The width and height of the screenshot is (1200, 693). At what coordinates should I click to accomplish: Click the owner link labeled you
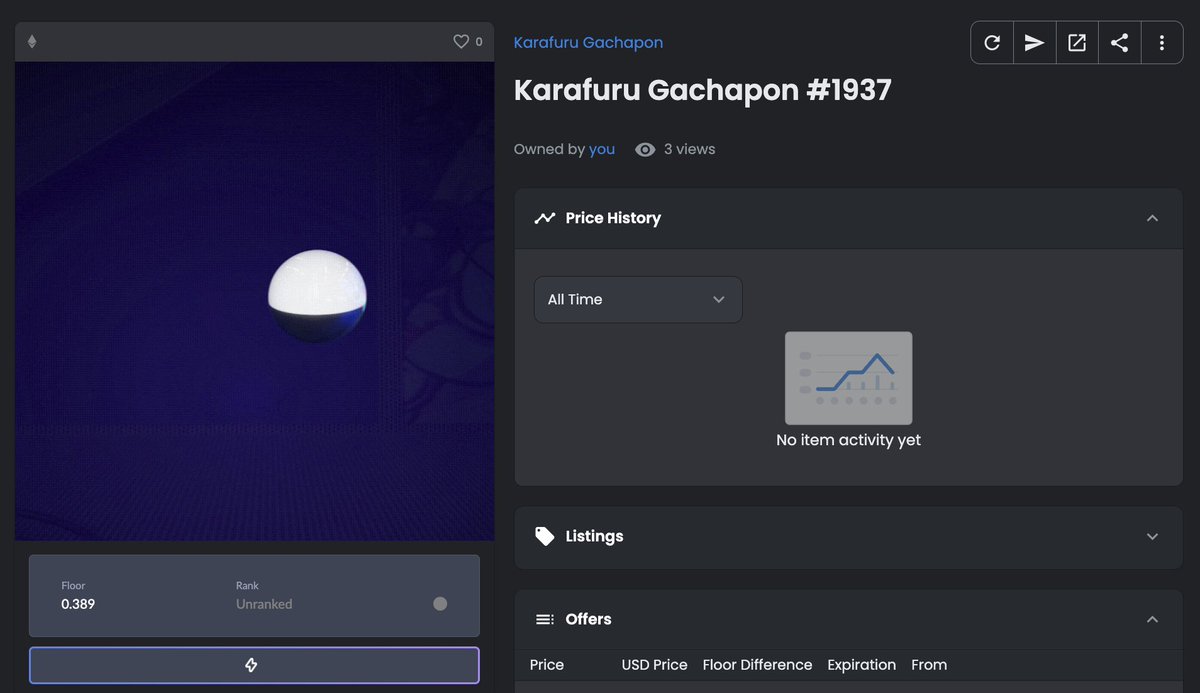tap(602, 148)
